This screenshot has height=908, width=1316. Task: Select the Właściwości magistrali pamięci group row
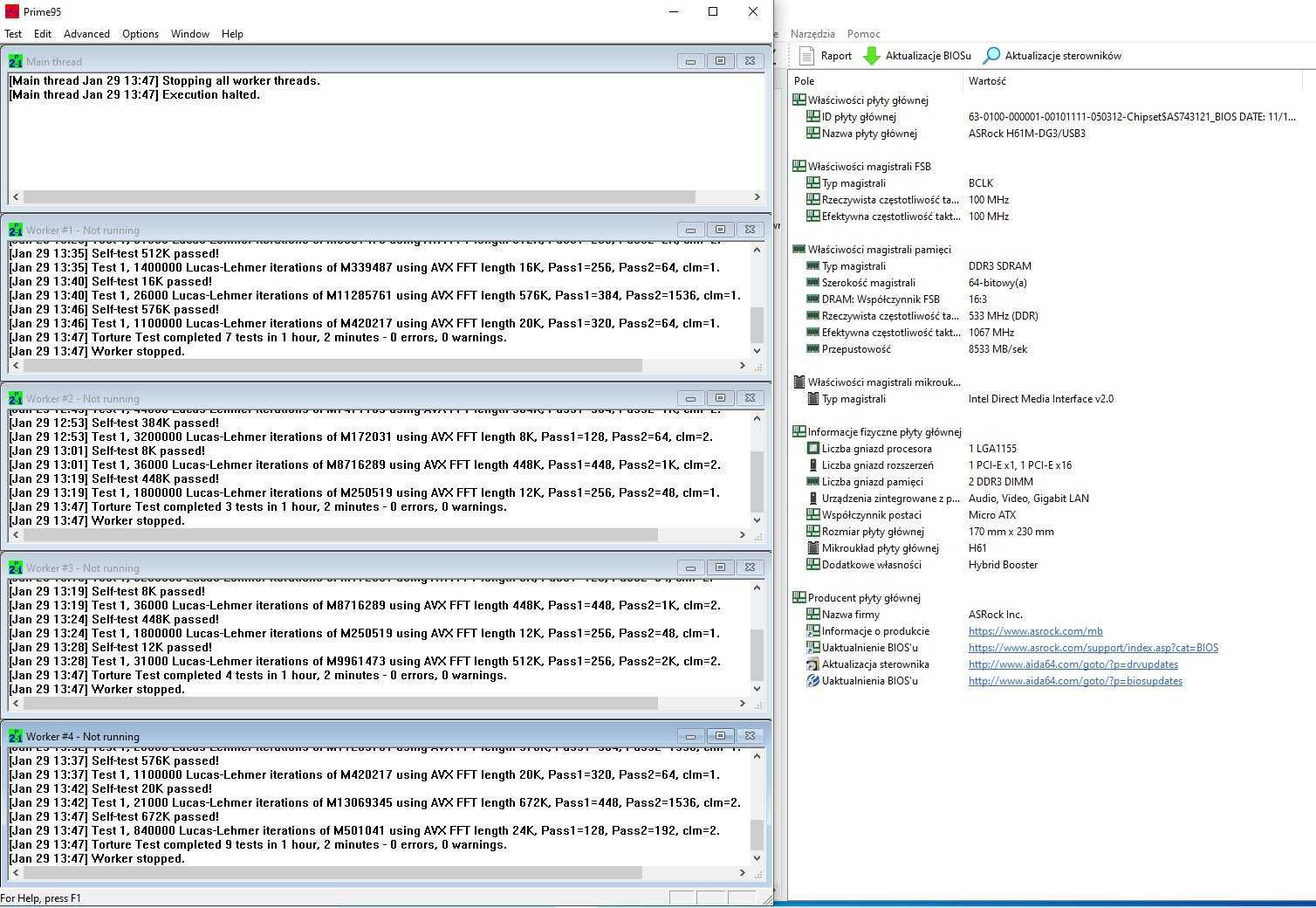point(879,250)
